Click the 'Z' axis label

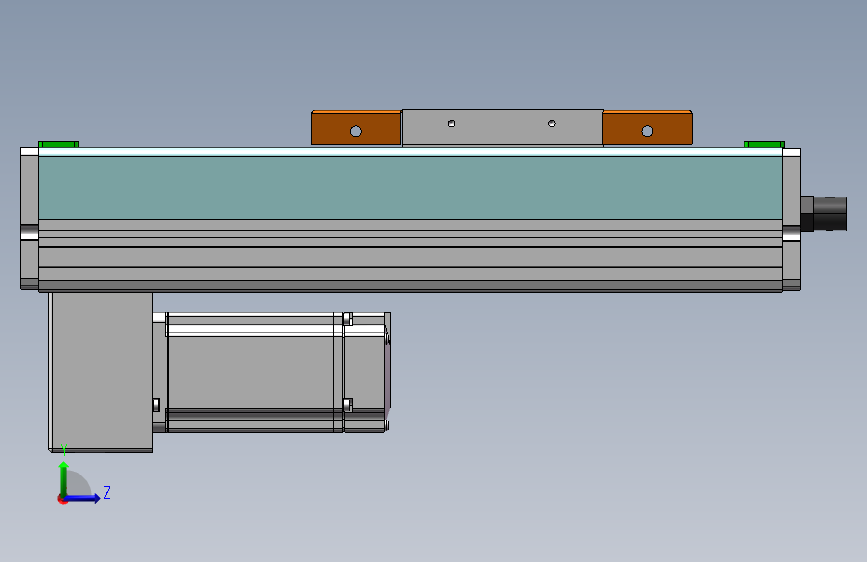pos(107,492)
